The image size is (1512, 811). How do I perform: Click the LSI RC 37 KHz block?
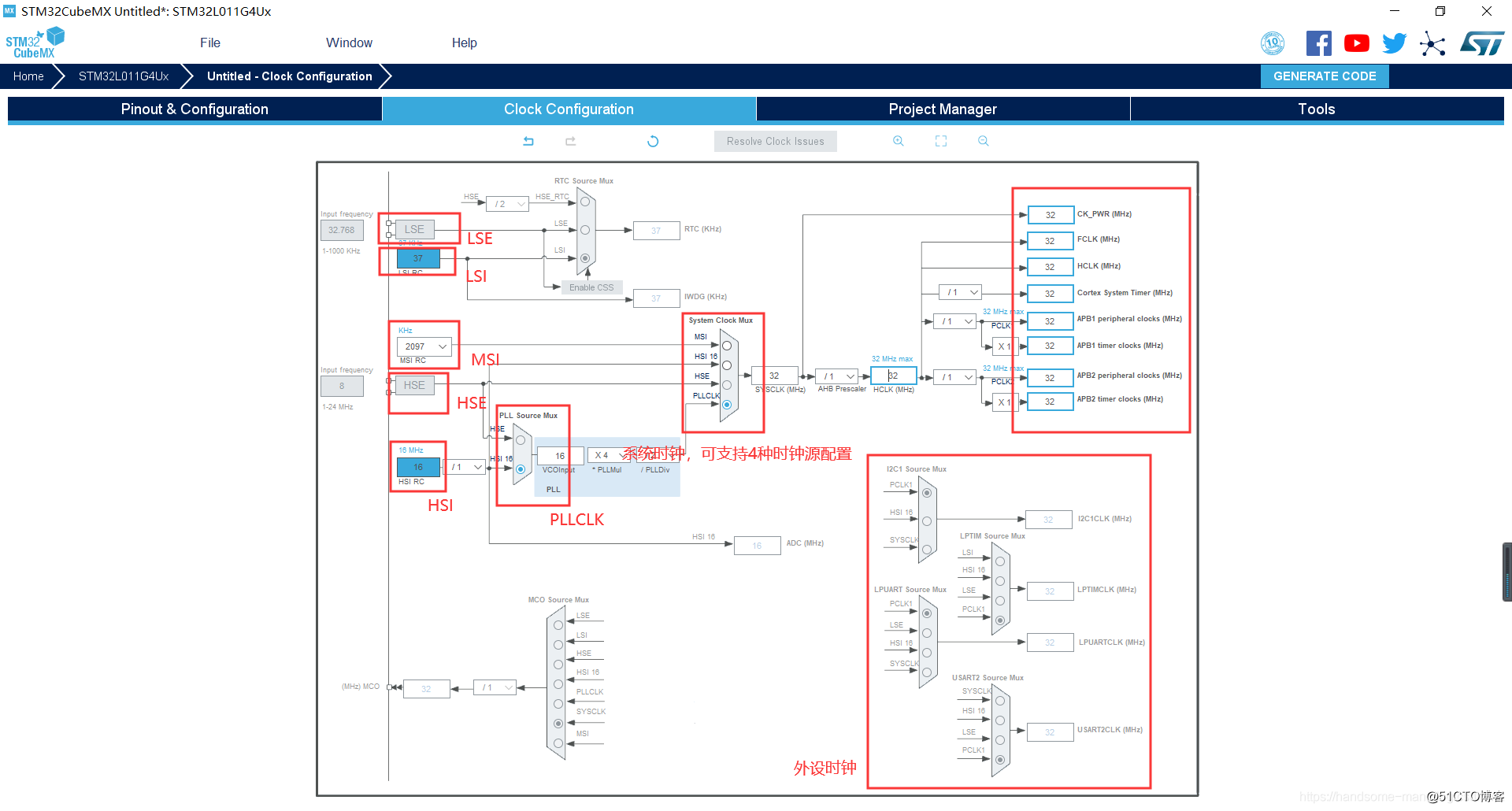click(418, 258)
